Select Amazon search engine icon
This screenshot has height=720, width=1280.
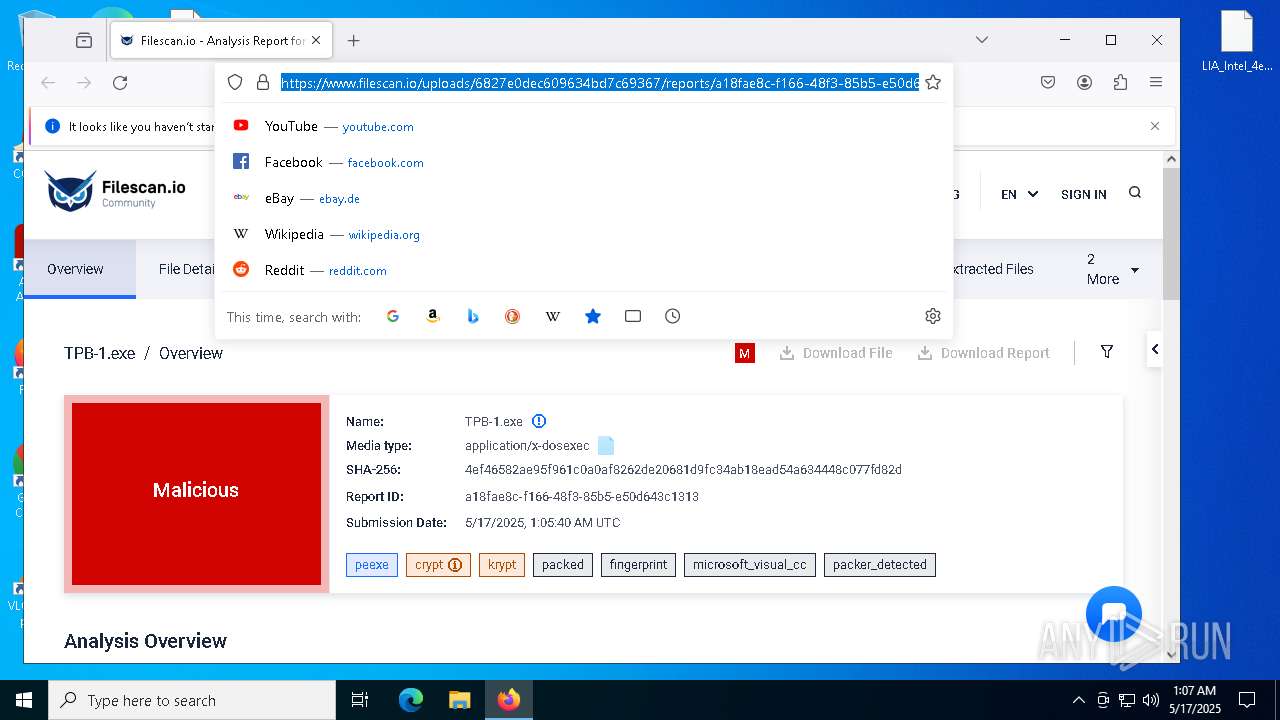[433, 316]
